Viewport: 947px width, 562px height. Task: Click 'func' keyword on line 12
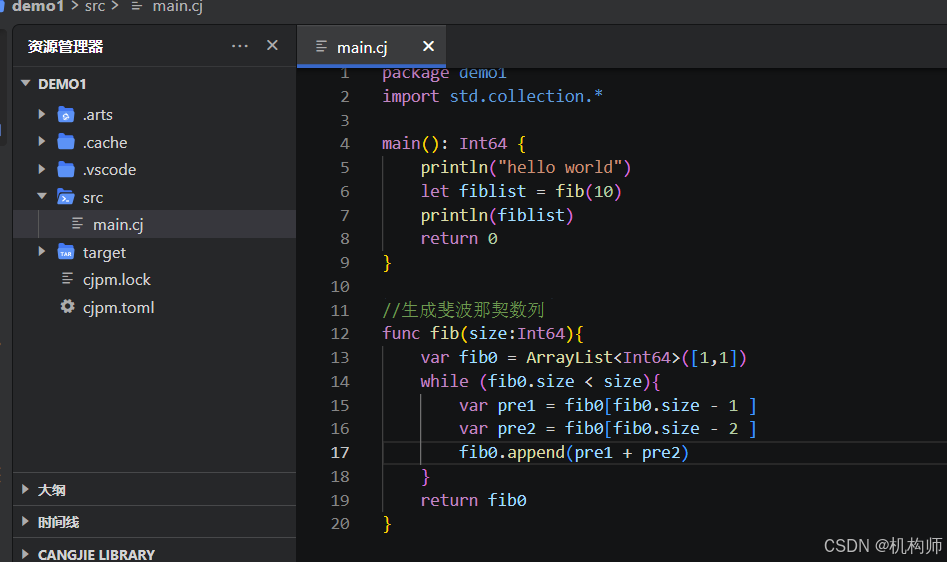(x=401, y=333)
